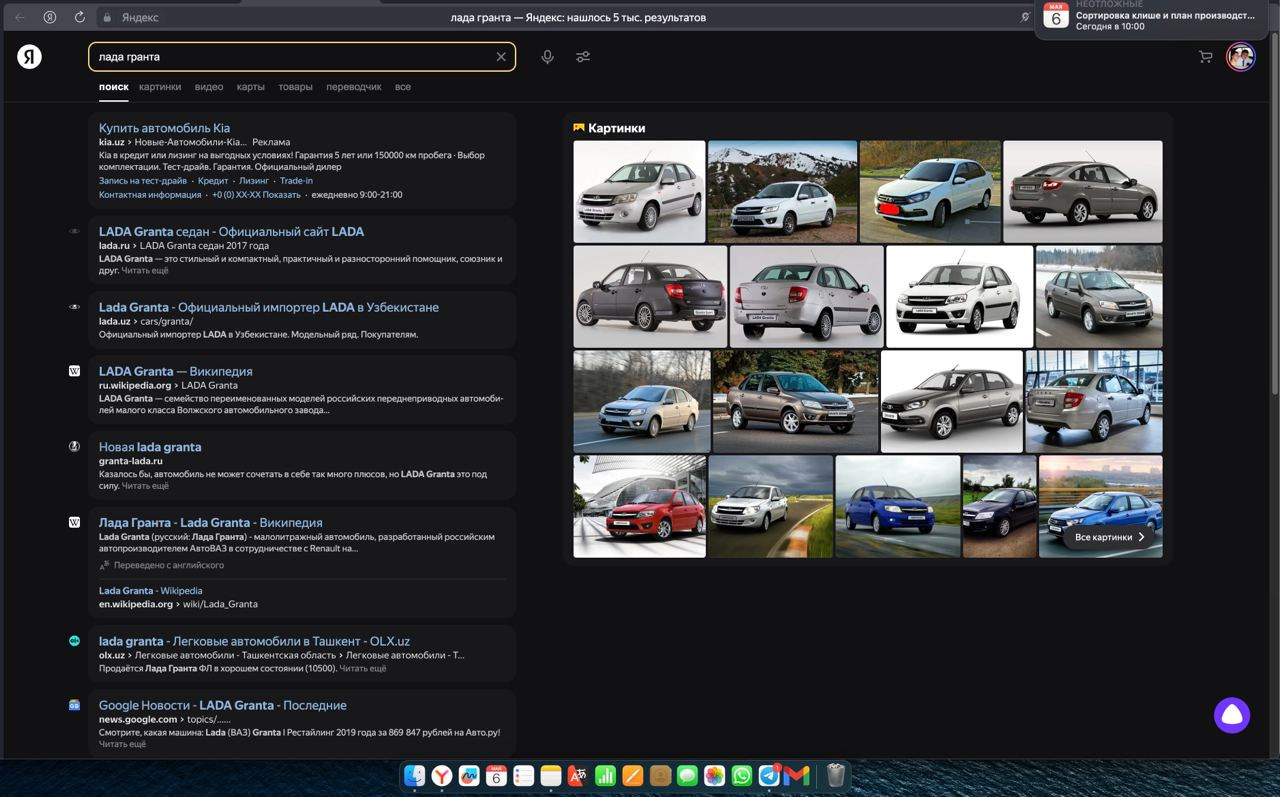Screen dimensions: 1280x797
Task: Open the "все" services tab
Action: [402, 87]
